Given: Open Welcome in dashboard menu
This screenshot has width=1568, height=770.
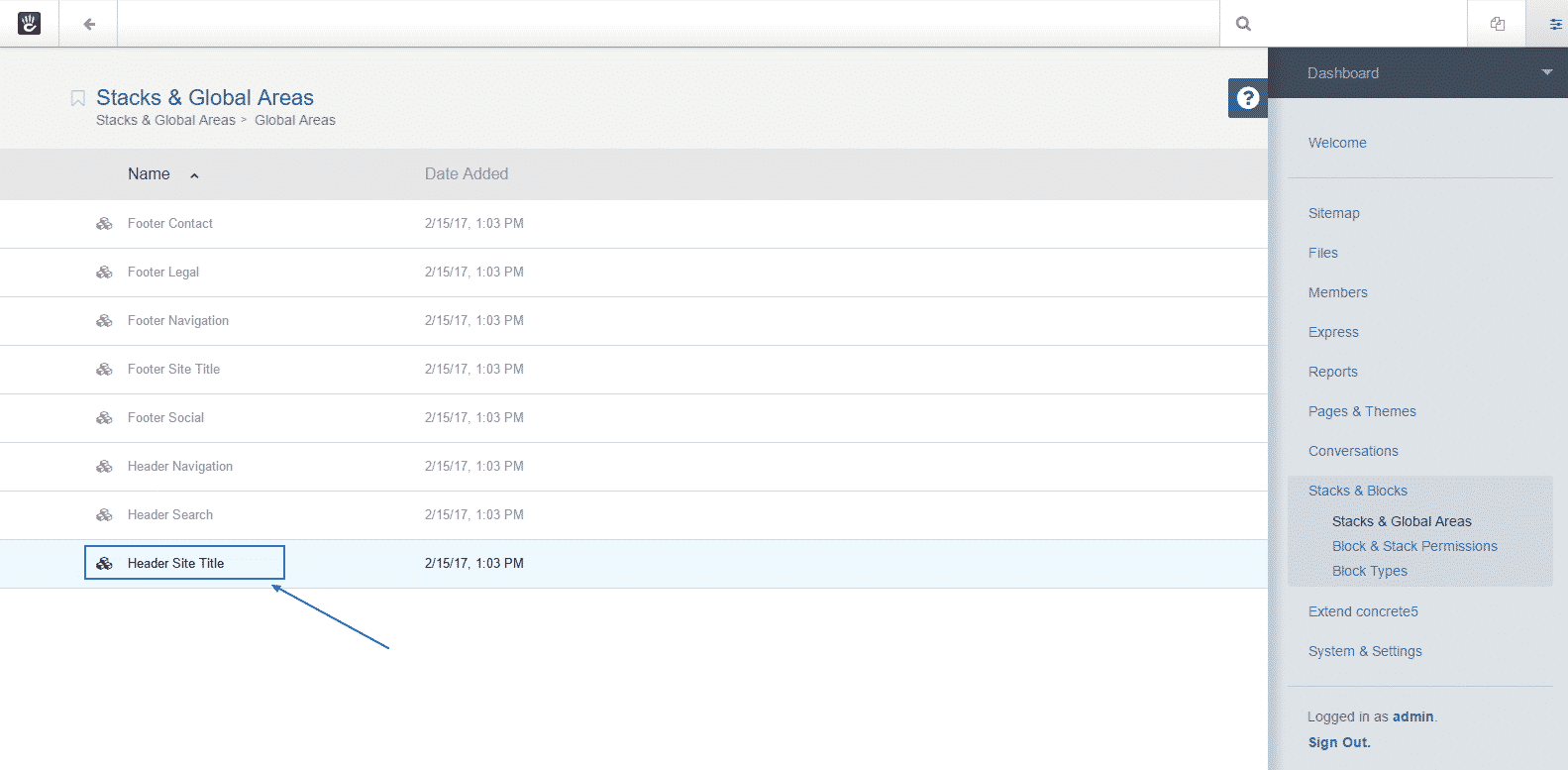Looking at the screenshot, I should 1337,143.
